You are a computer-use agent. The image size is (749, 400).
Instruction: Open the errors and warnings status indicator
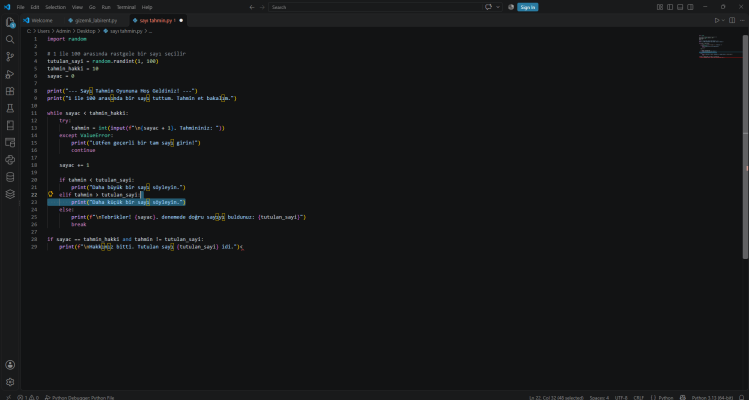[x=28, y=397]
